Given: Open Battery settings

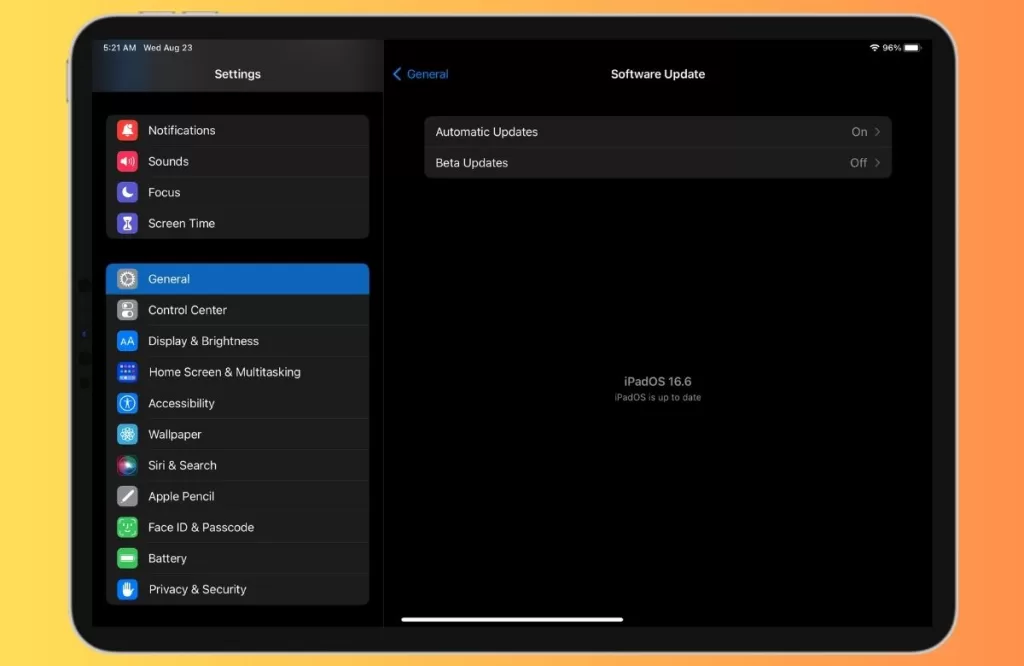Looking at the screenshot, I should coord(238,558).
